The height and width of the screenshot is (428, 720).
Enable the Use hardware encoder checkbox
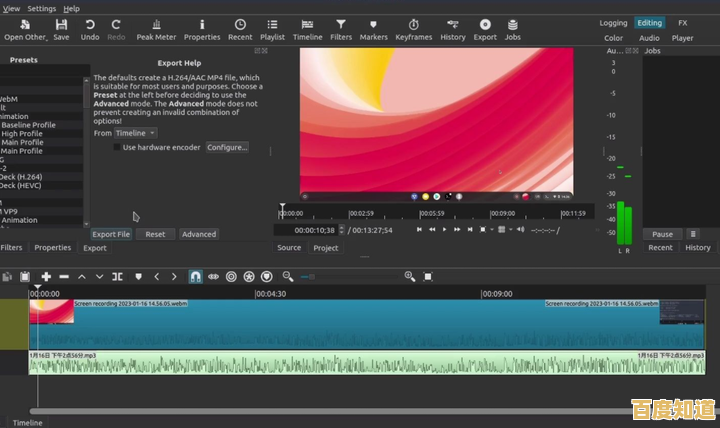click(x=116, y=147)
